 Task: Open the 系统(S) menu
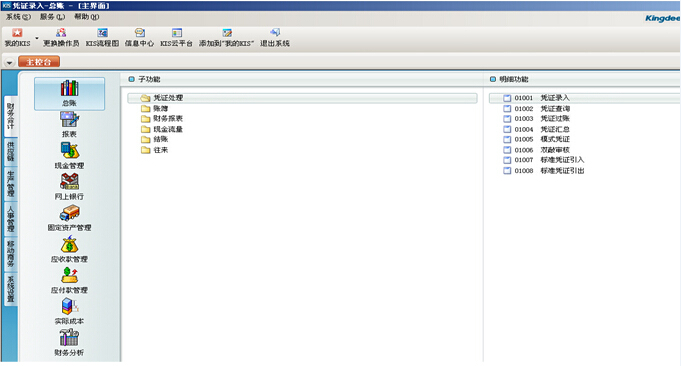(18, 17)
